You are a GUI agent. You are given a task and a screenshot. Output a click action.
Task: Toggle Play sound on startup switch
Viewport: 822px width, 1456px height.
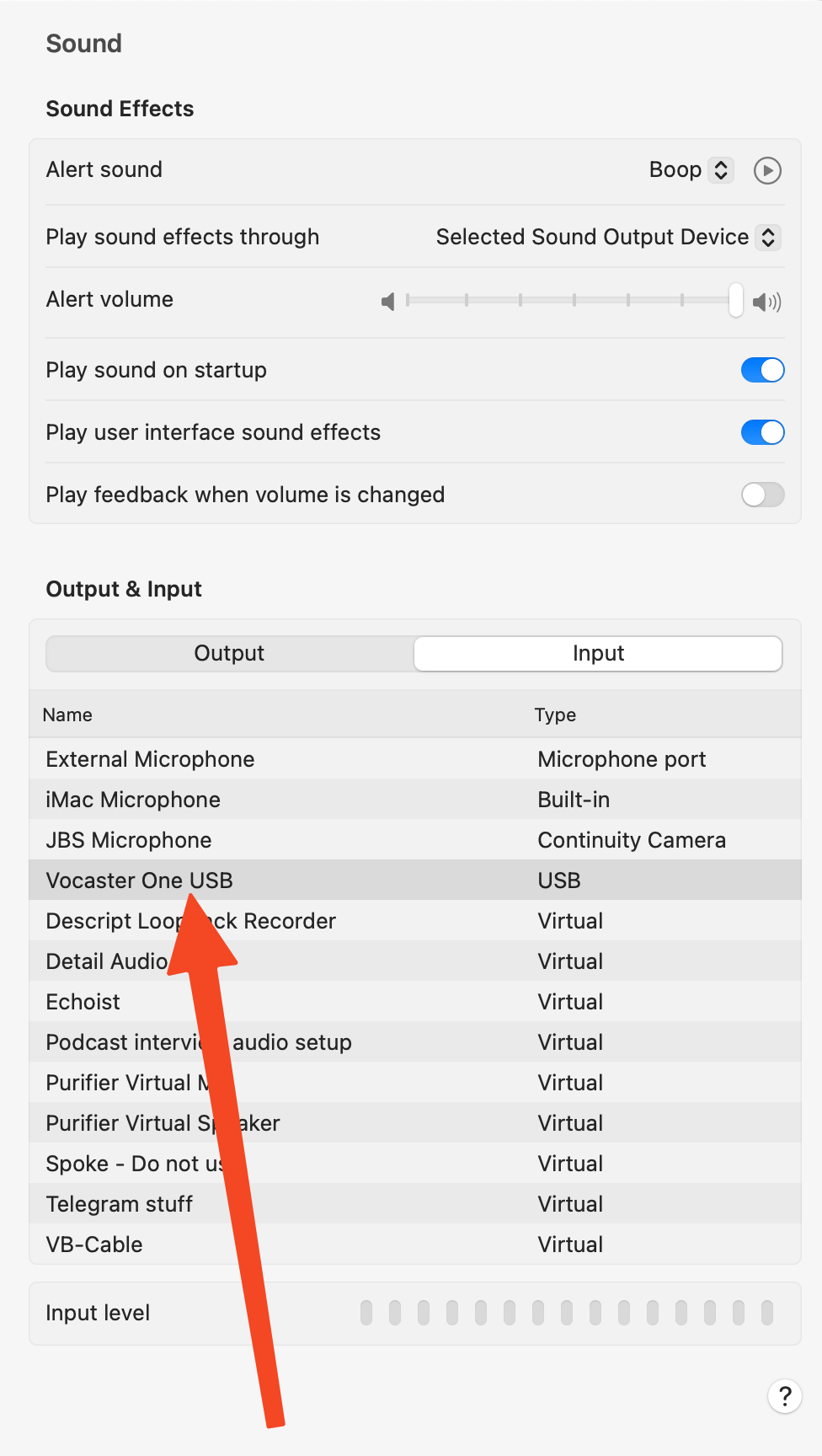point(762,370)
